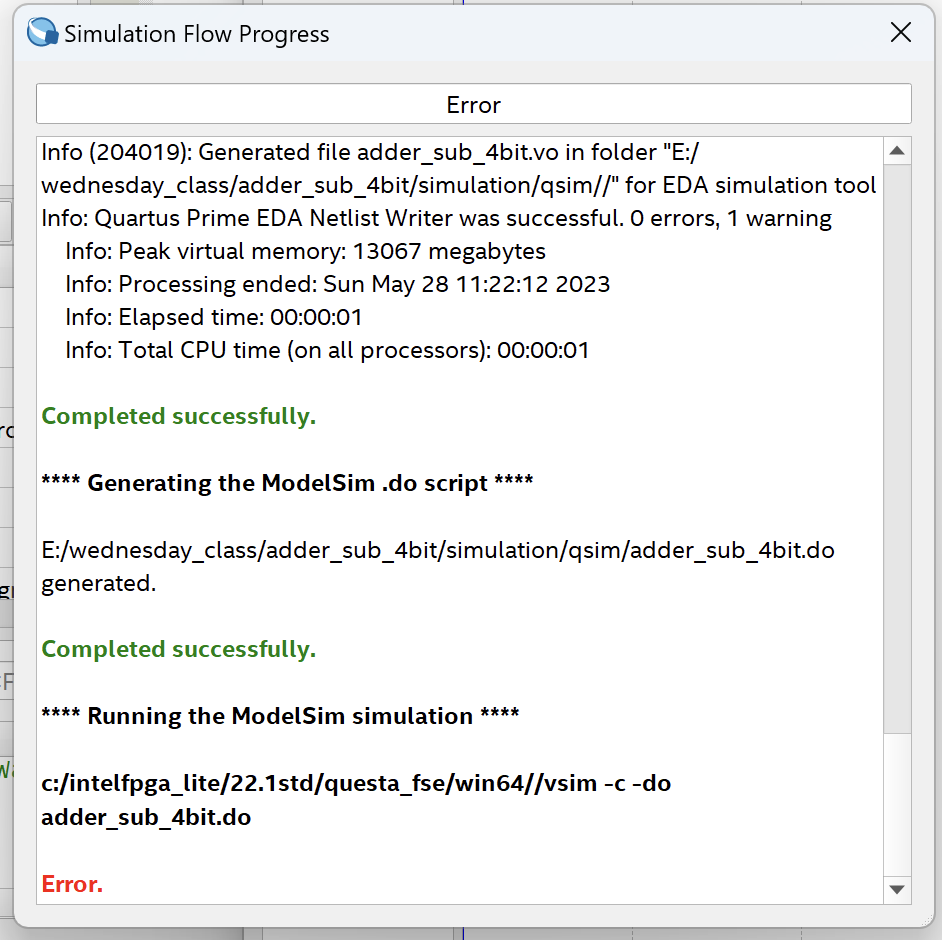Click the scrollbar down arrow
Image resolution: width=942 pixels, height=940 pixels.
click(897, 889)
